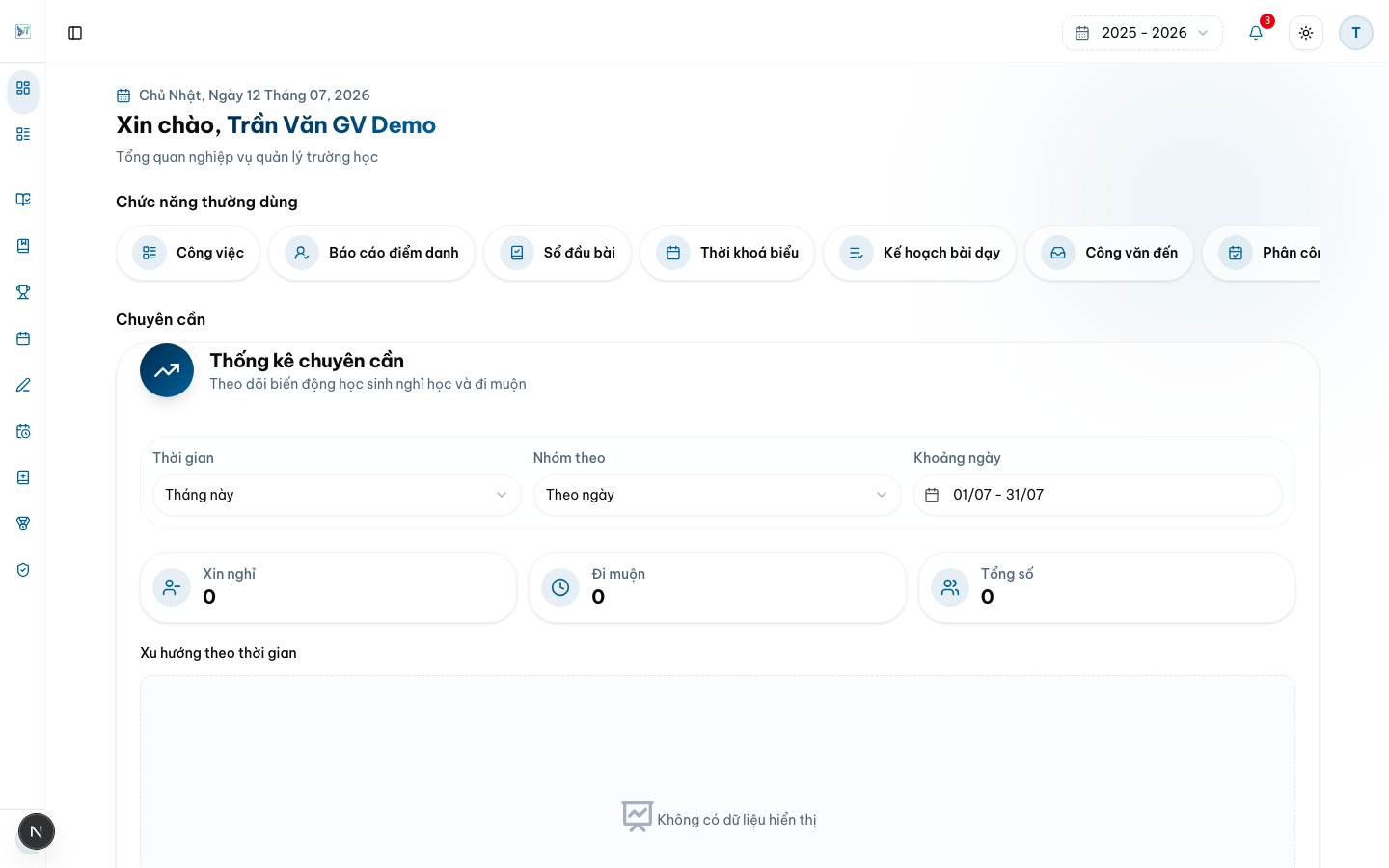Open the shield check icon in sidebar
The width and height of the screenshot is (1389, 868).
pos(23,570)
